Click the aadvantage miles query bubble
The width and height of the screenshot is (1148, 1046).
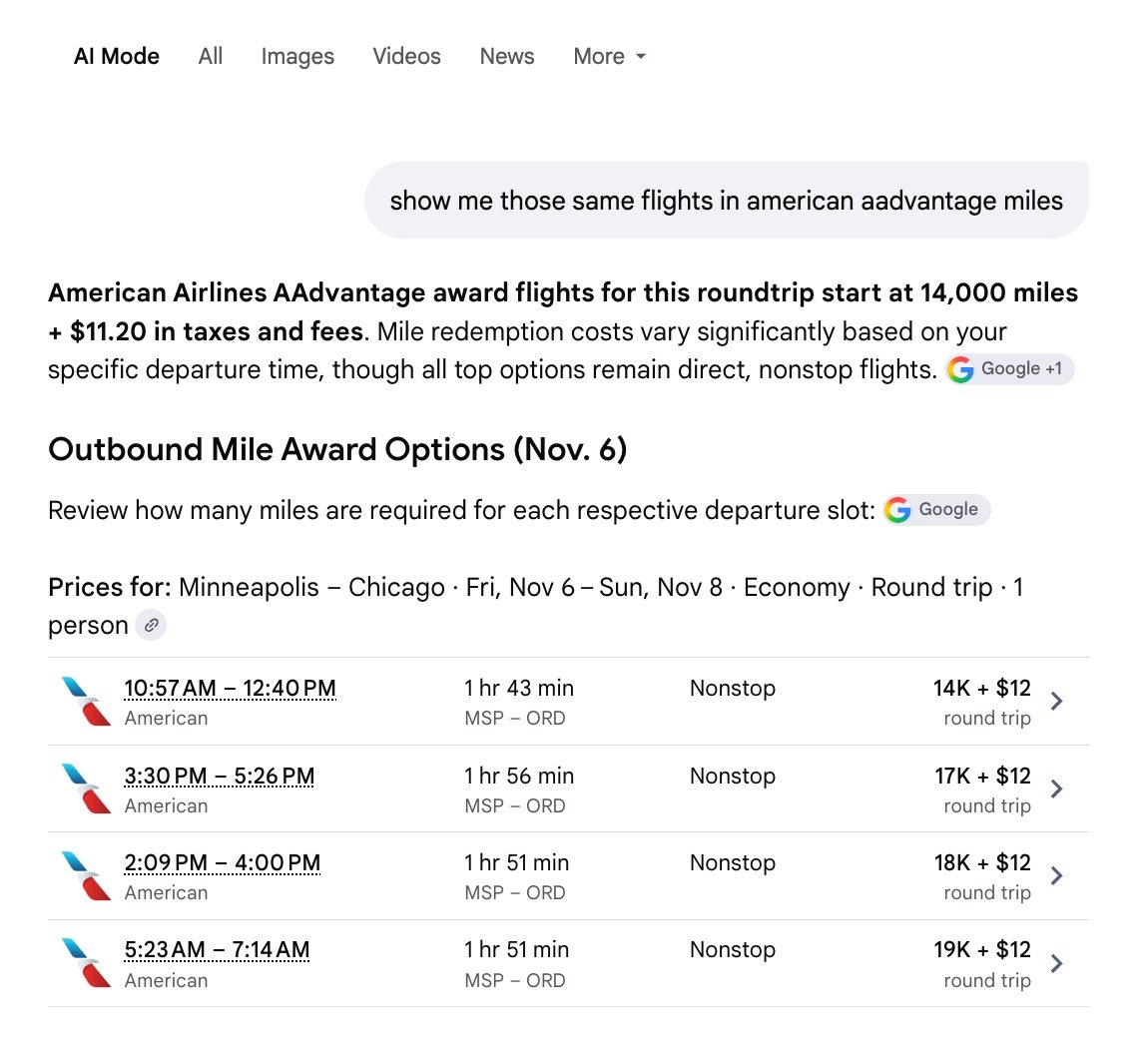[x=727, y=200]
